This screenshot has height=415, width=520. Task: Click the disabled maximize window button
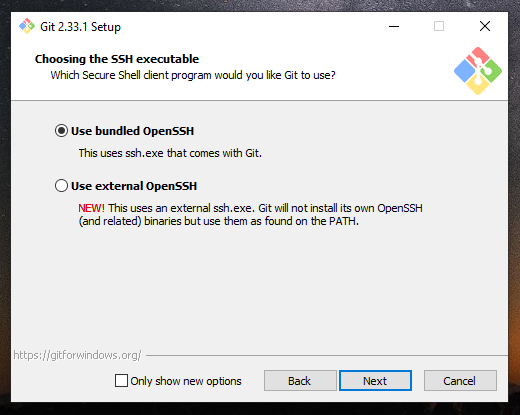[x=439, y=26]
